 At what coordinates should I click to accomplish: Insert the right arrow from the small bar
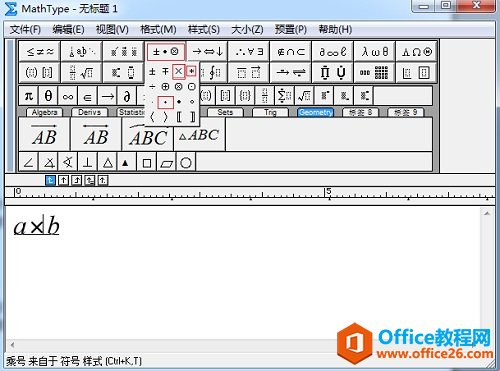tap(107, 96)
